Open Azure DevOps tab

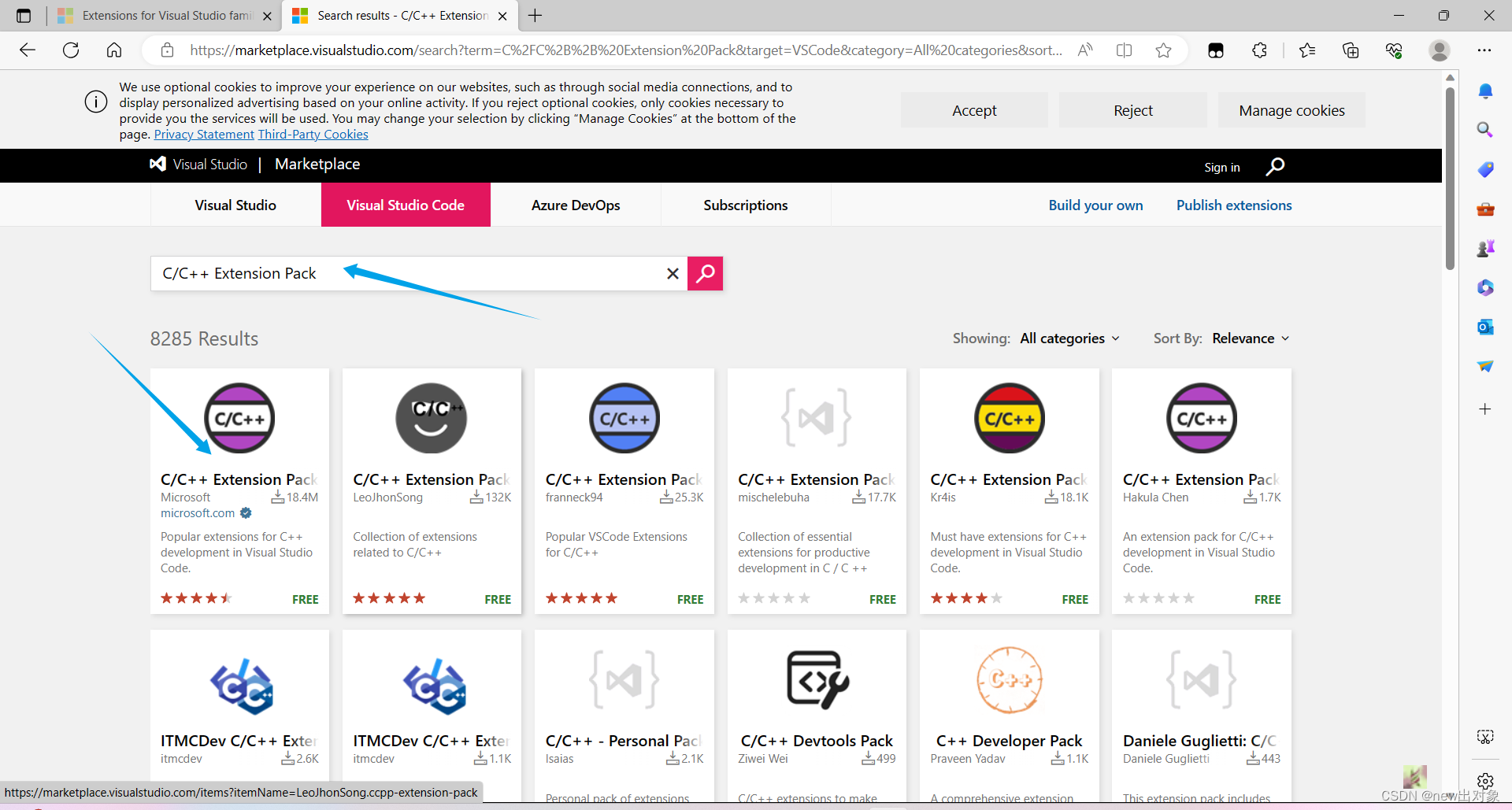[576, 205]
